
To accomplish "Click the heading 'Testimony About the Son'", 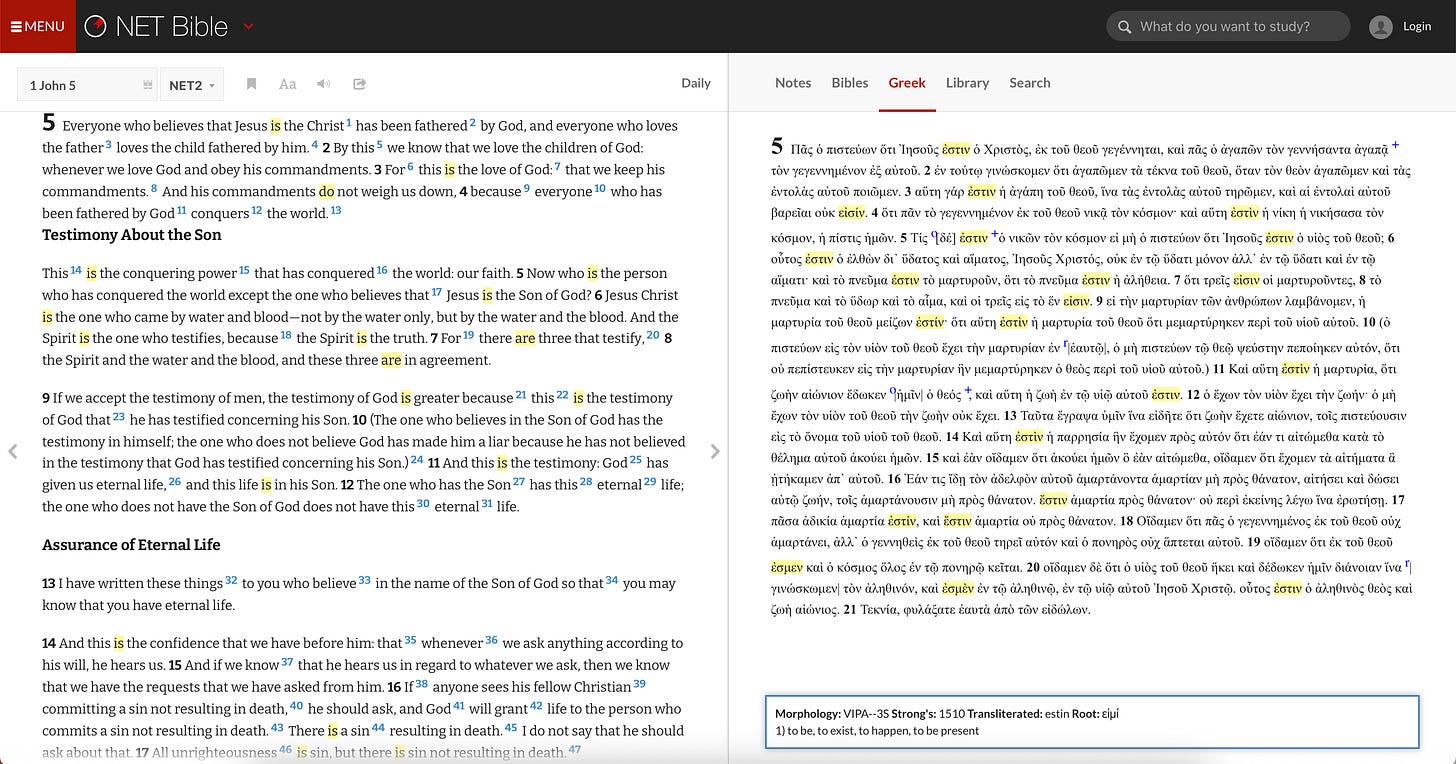I will pos(132,235).
